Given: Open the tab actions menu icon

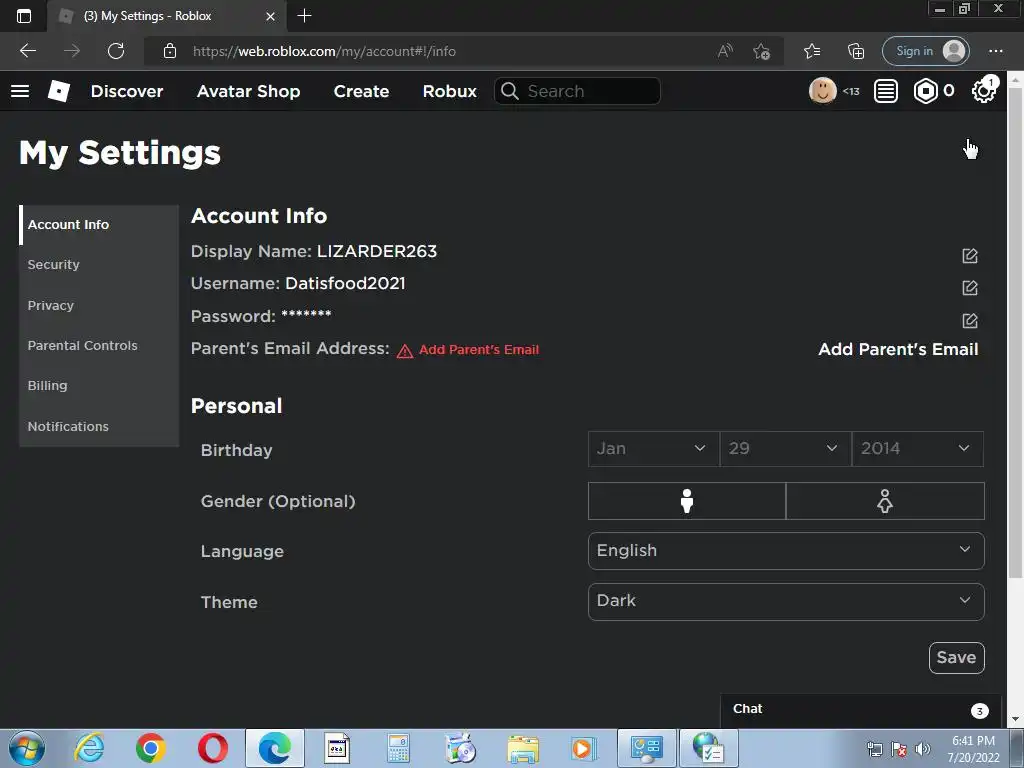Looking at the screenshot, I should click(x=24, y=16).
